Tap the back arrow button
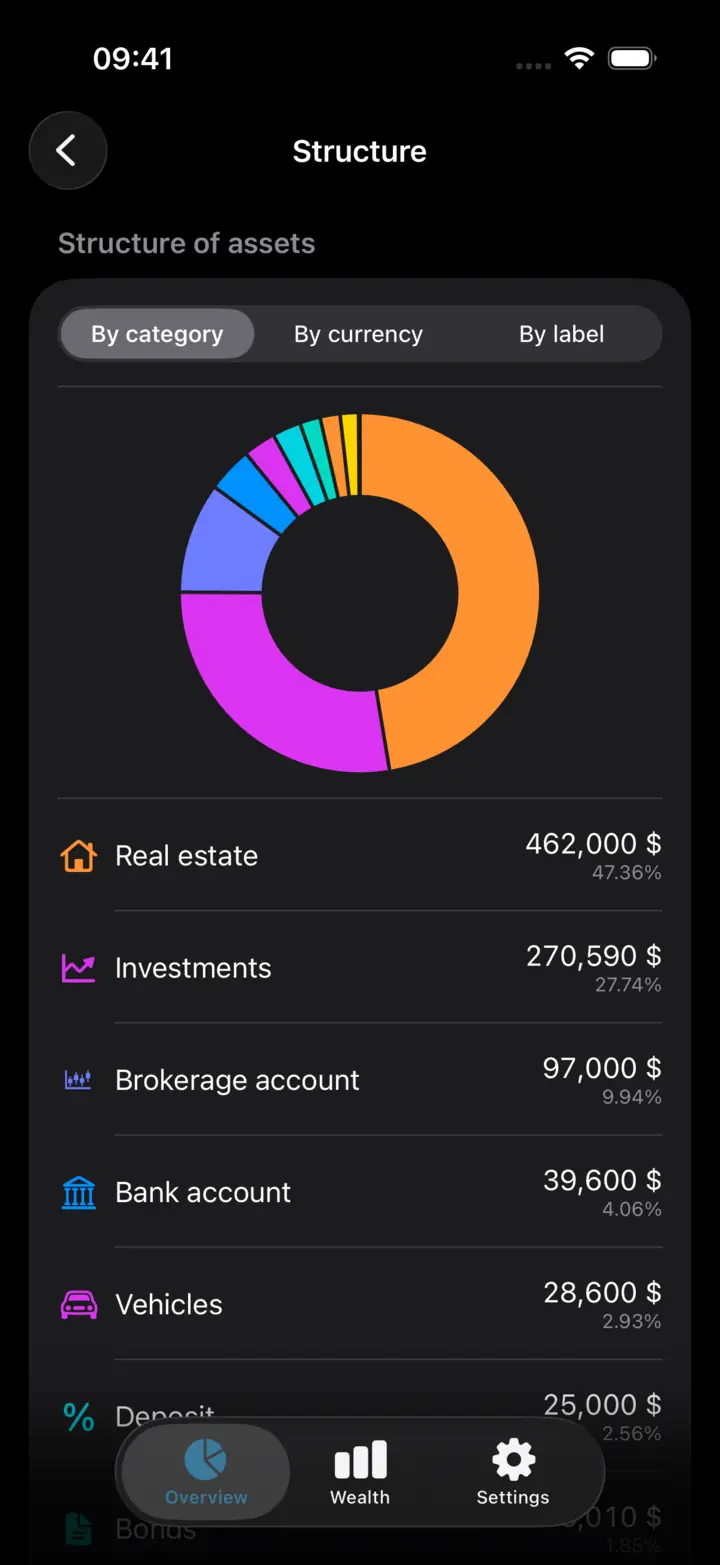Viewport: 720px width, 1565px height. [x=67, y=151]
